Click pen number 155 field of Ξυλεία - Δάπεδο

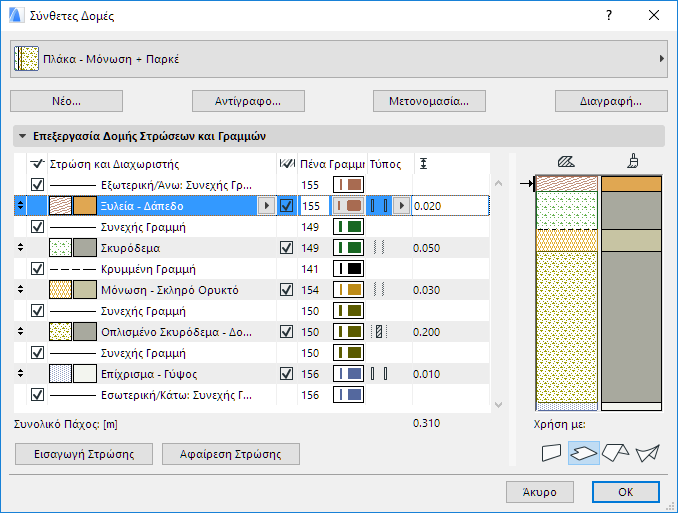tap(313, 206)
